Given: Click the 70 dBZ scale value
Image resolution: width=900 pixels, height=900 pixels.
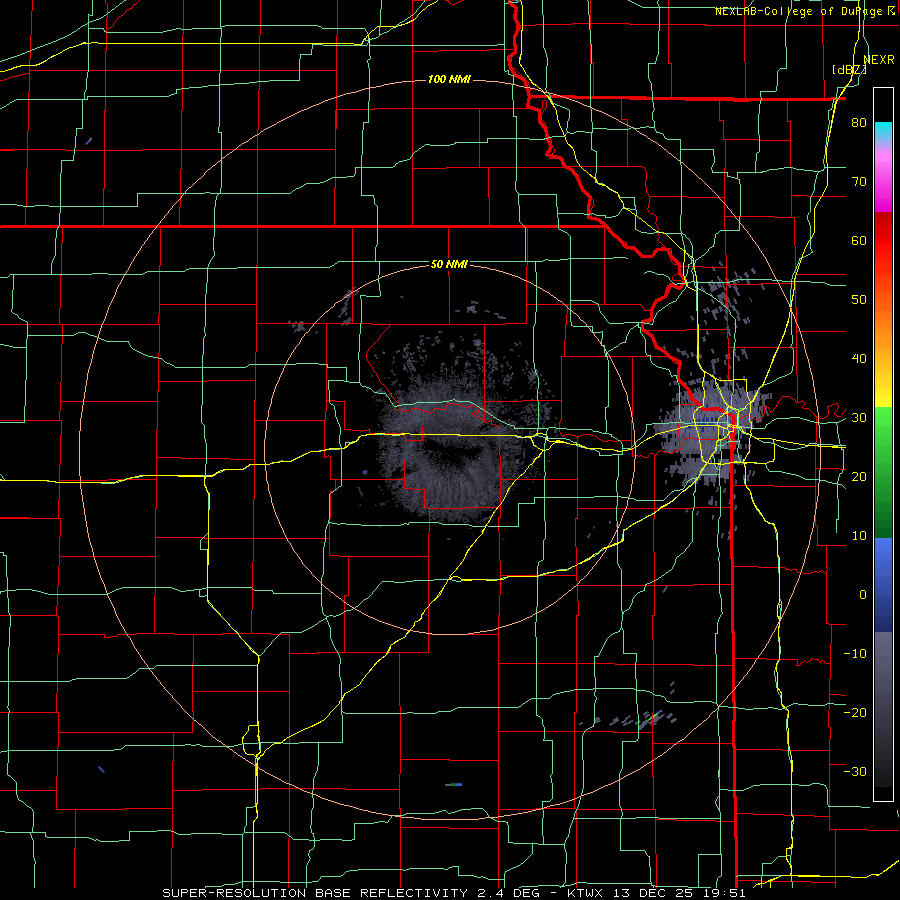Looking at the screenshot, I should pos(859,182).
